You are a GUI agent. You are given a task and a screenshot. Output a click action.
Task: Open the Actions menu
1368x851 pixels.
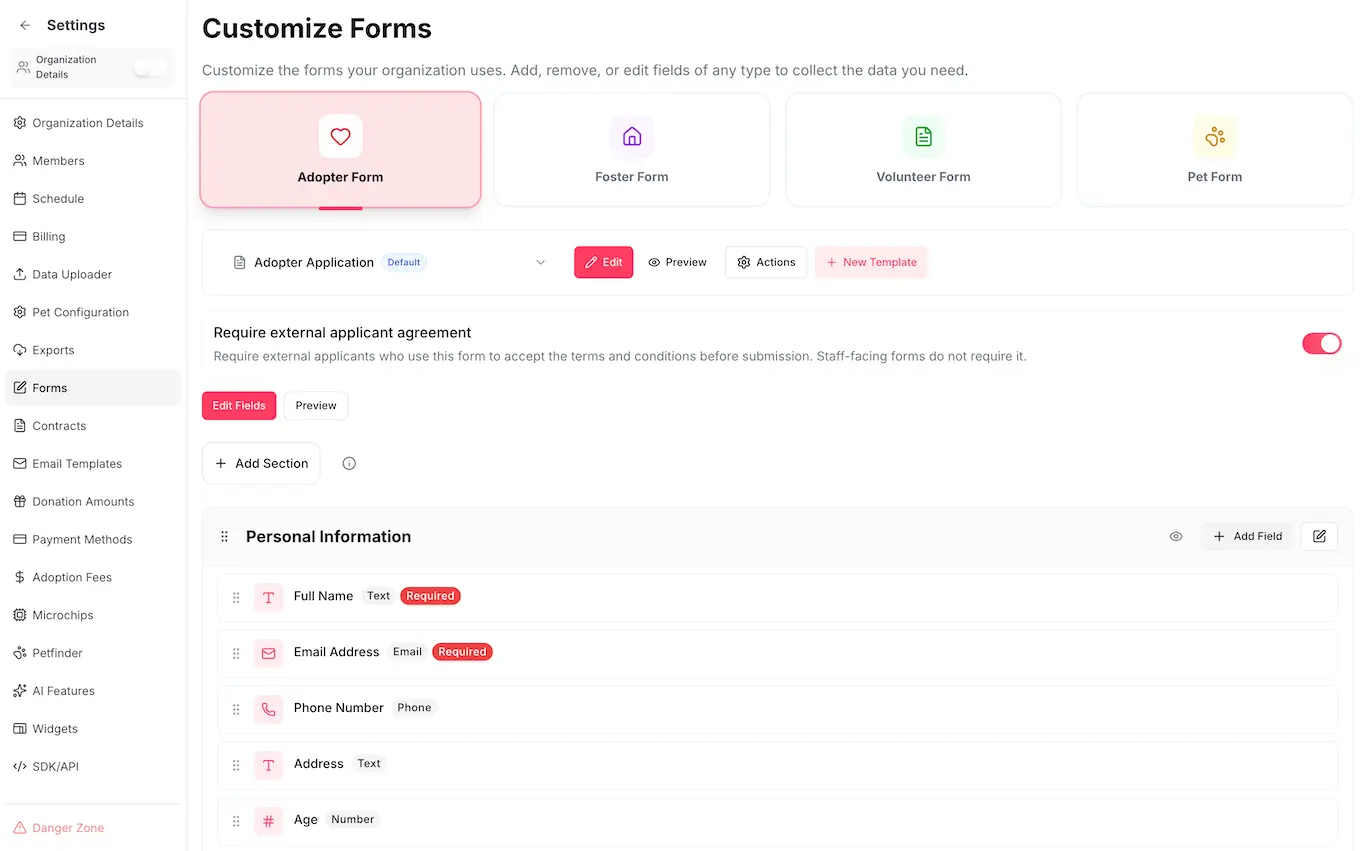[766, 261]
